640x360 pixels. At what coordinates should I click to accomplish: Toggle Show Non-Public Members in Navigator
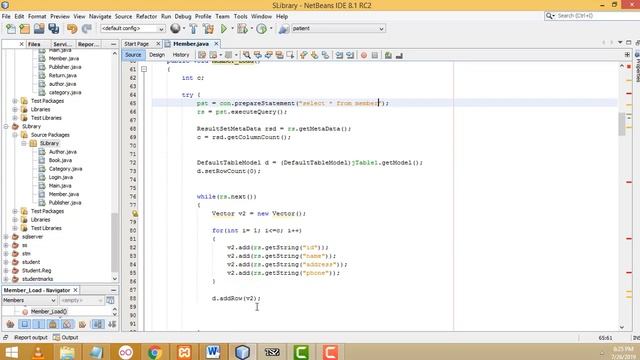[x=53, y=324]
